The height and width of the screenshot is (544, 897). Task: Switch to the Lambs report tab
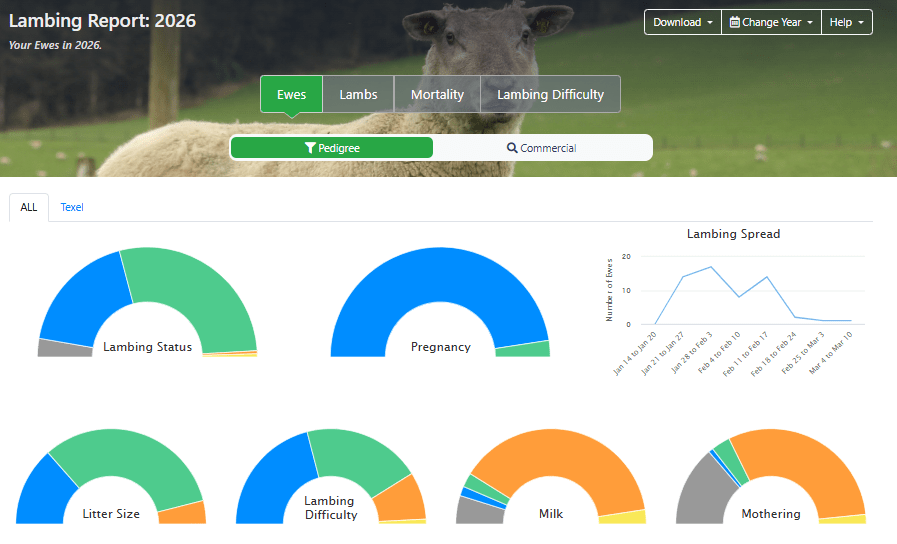(x=358, y=94)
